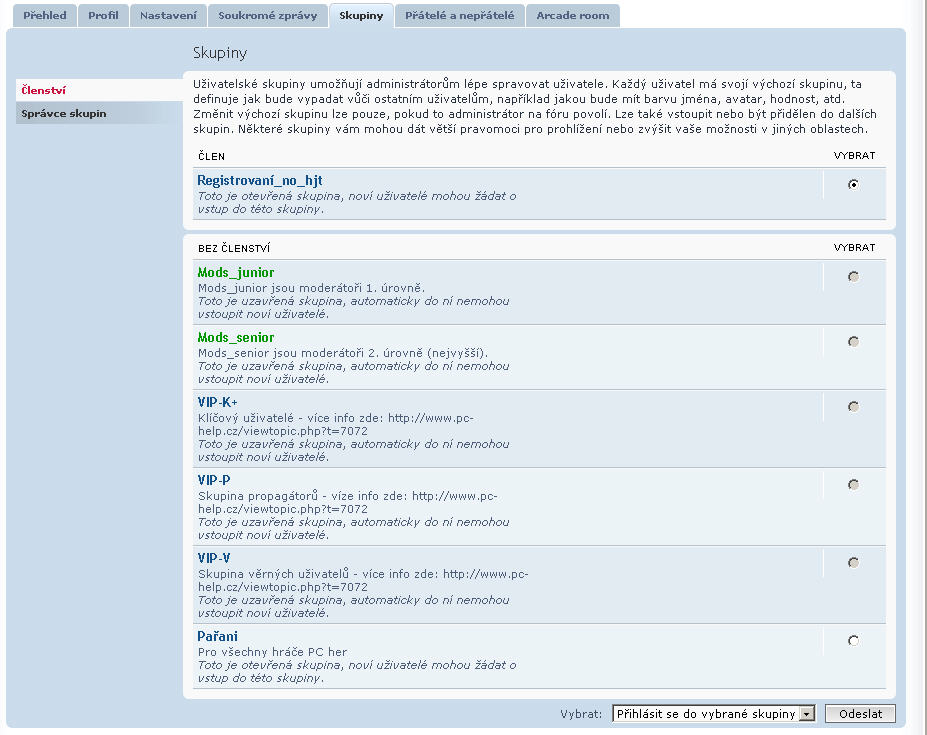This screenshot has width=927, height=735.
Task: Click 'Pro všechny hráče PC her' text
Action: click(273, 652)
